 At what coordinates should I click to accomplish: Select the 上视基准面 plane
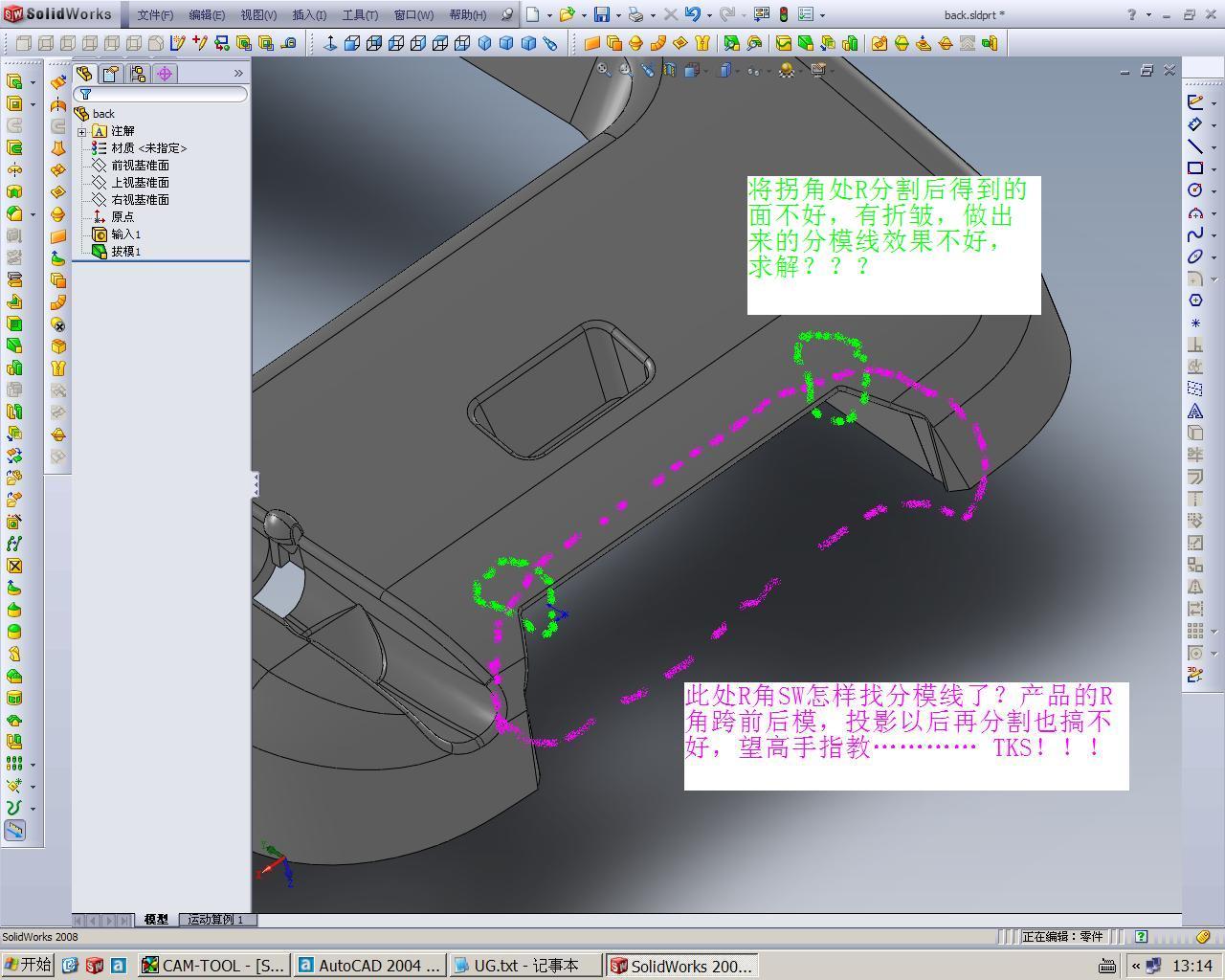click(131, 183)
